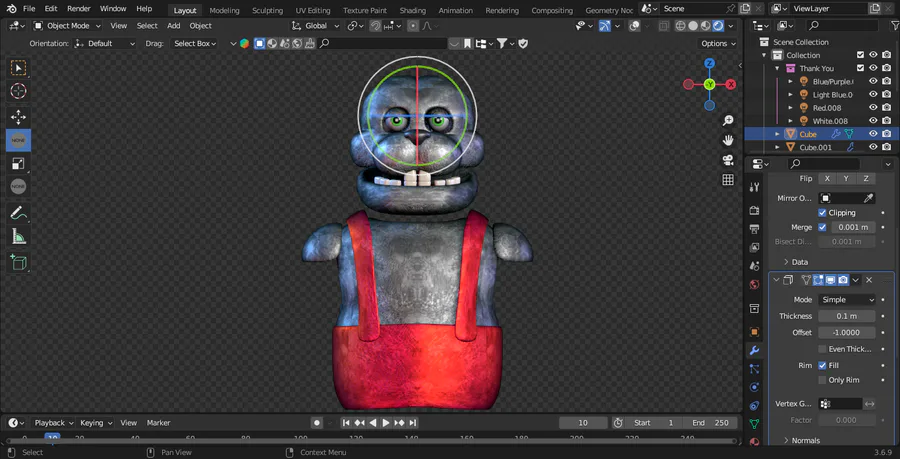
Task: Jump to the end frame button
Action: click(x=412, y=423)
